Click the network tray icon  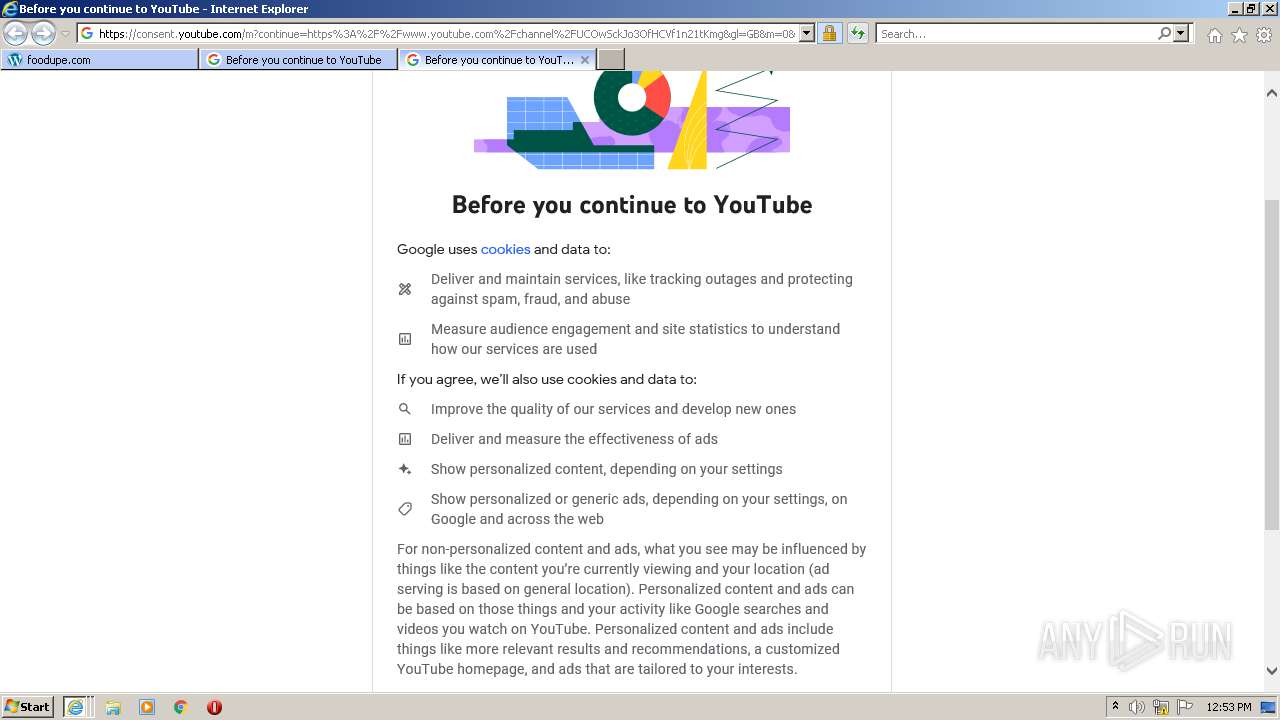pyautogui.click(x=1161, y=707)
